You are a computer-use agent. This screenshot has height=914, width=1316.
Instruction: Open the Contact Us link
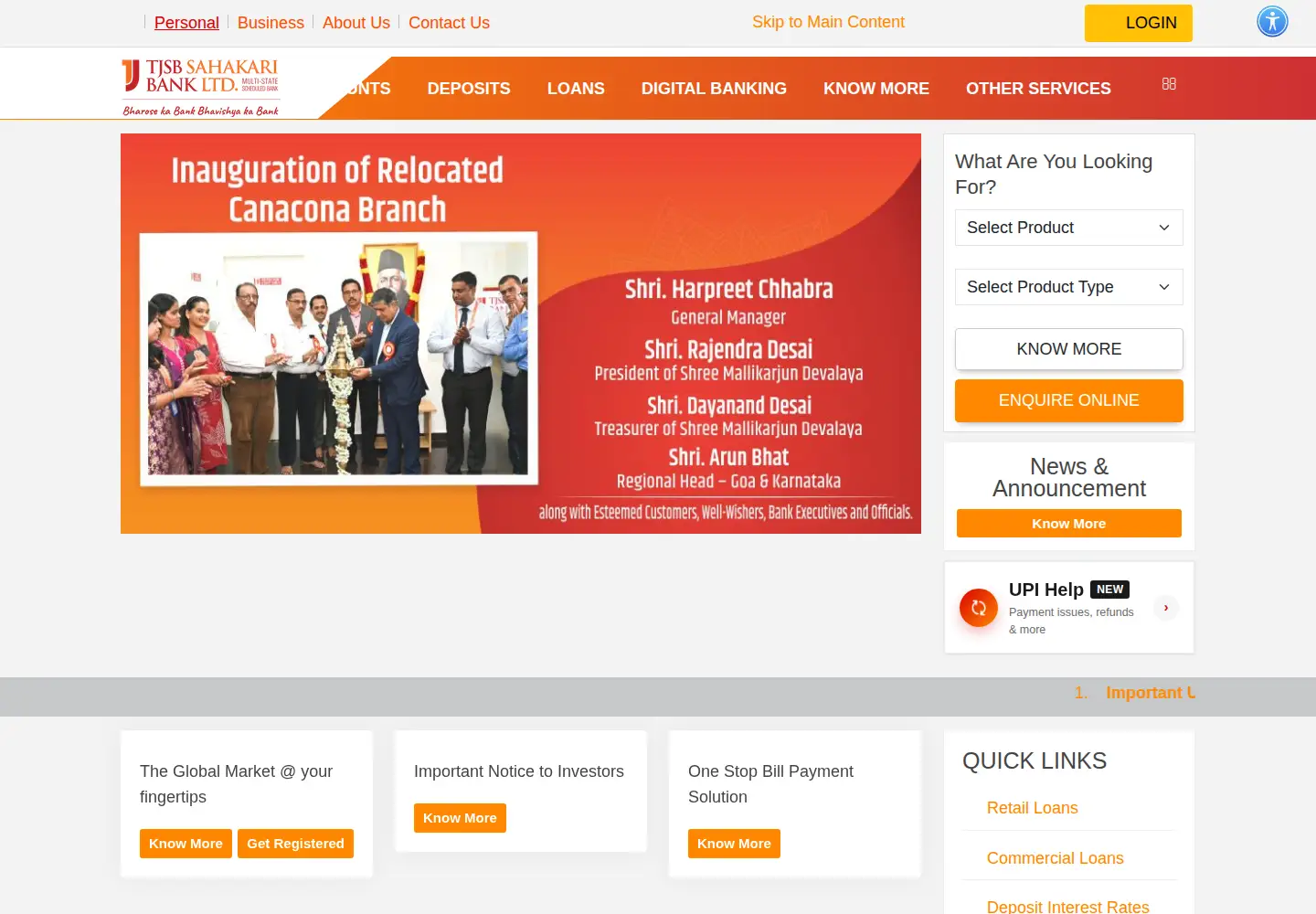click(x=449, y=23)
